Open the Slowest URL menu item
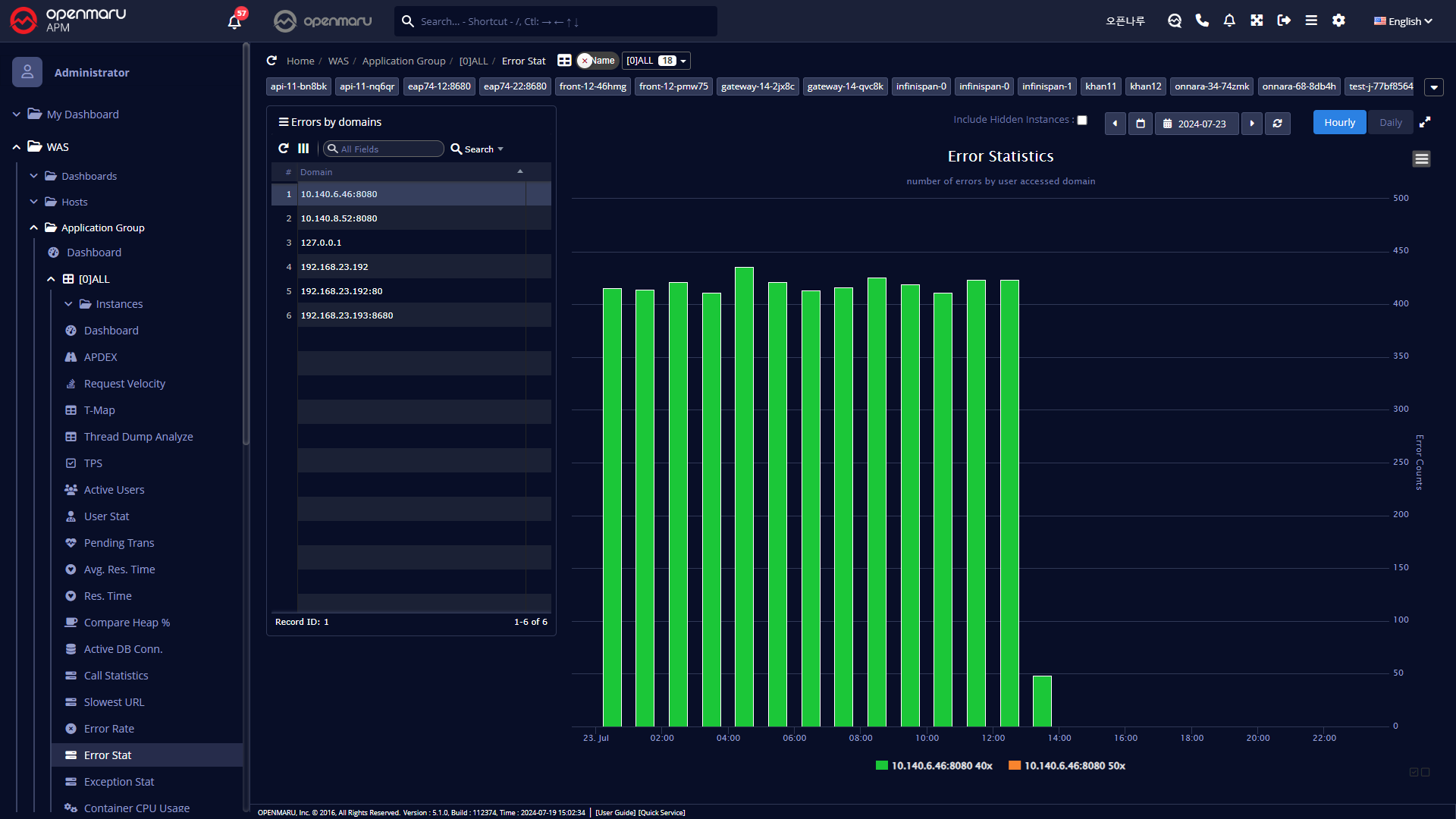 pyautogui.click(x=114, y=702)
